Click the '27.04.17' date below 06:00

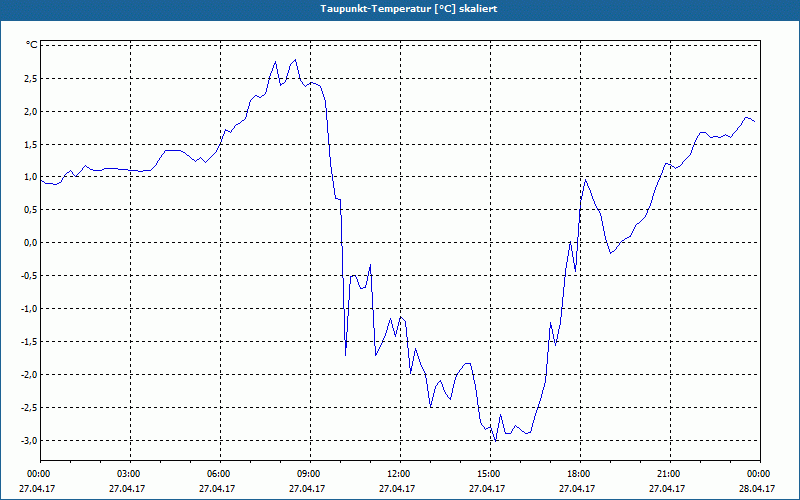tap(217, 488)
